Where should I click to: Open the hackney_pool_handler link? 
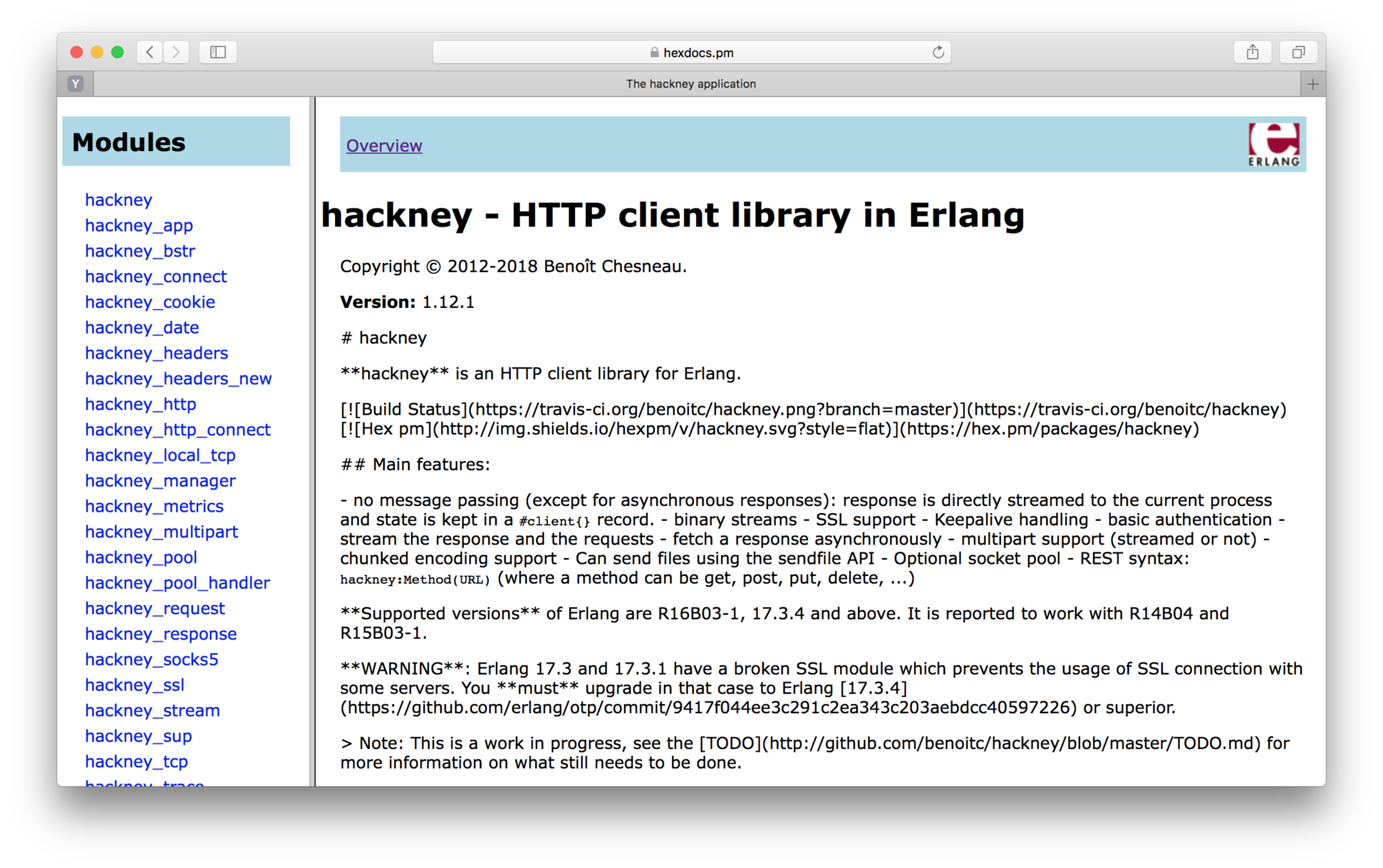tap(177, 583)
